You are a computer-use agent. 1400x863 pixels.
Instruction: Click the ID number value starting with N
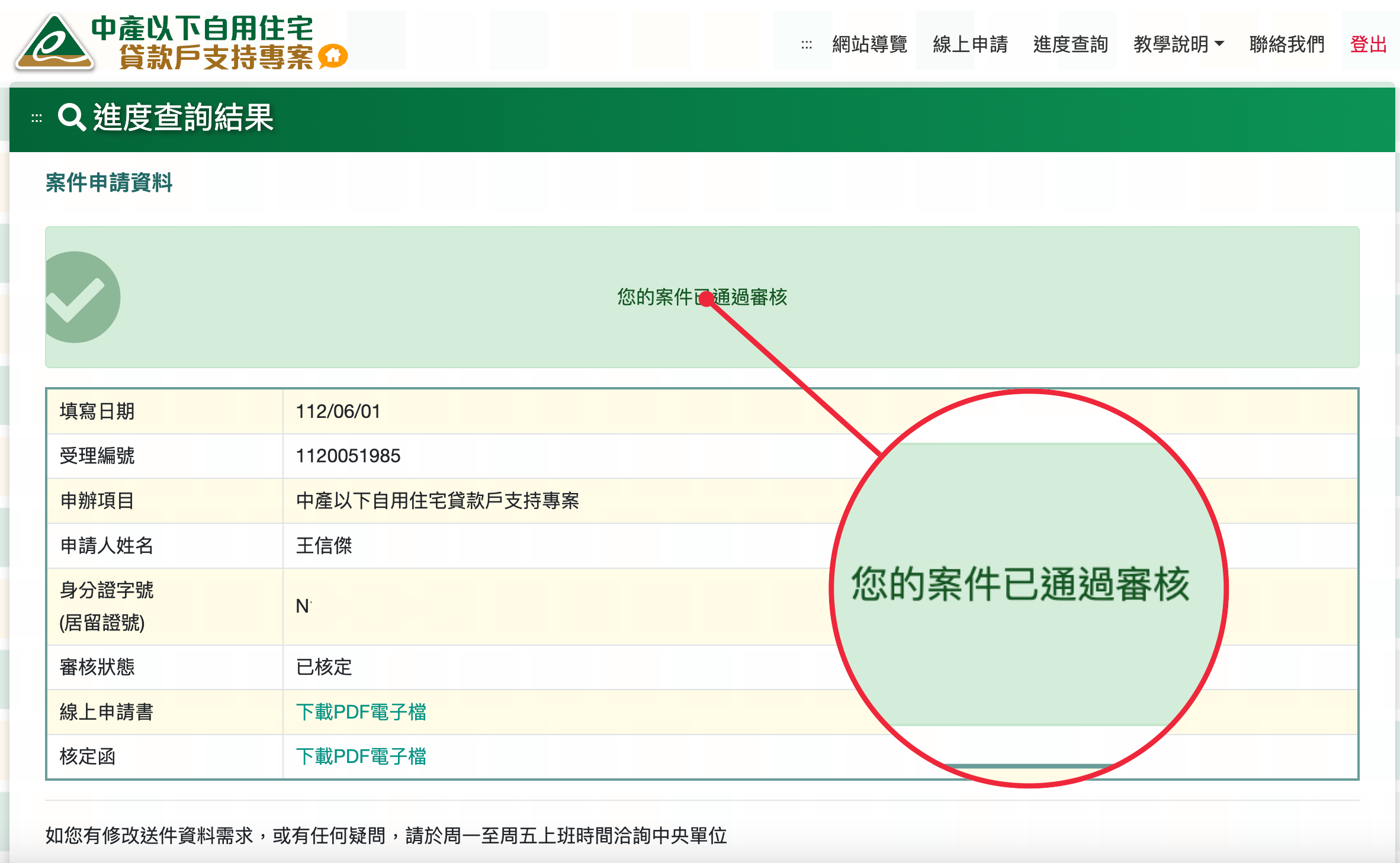pyautogui.click(x=304, y=606)
